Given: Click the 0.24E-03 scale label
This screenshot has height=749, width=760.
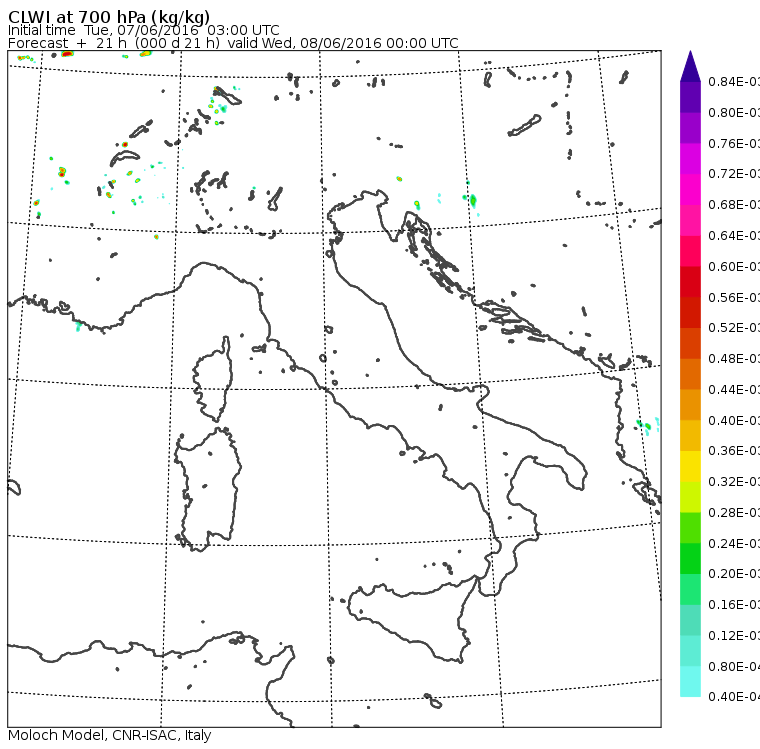Looking at the screenshot, I should (x=734, y=543).
